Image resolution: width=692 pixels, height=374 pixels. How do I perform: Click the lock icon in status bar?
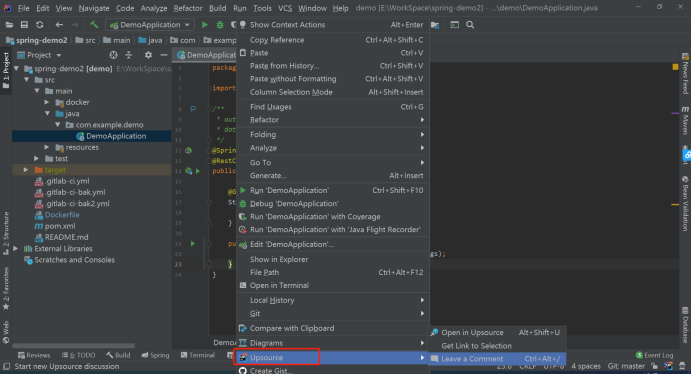pos(654,366)
